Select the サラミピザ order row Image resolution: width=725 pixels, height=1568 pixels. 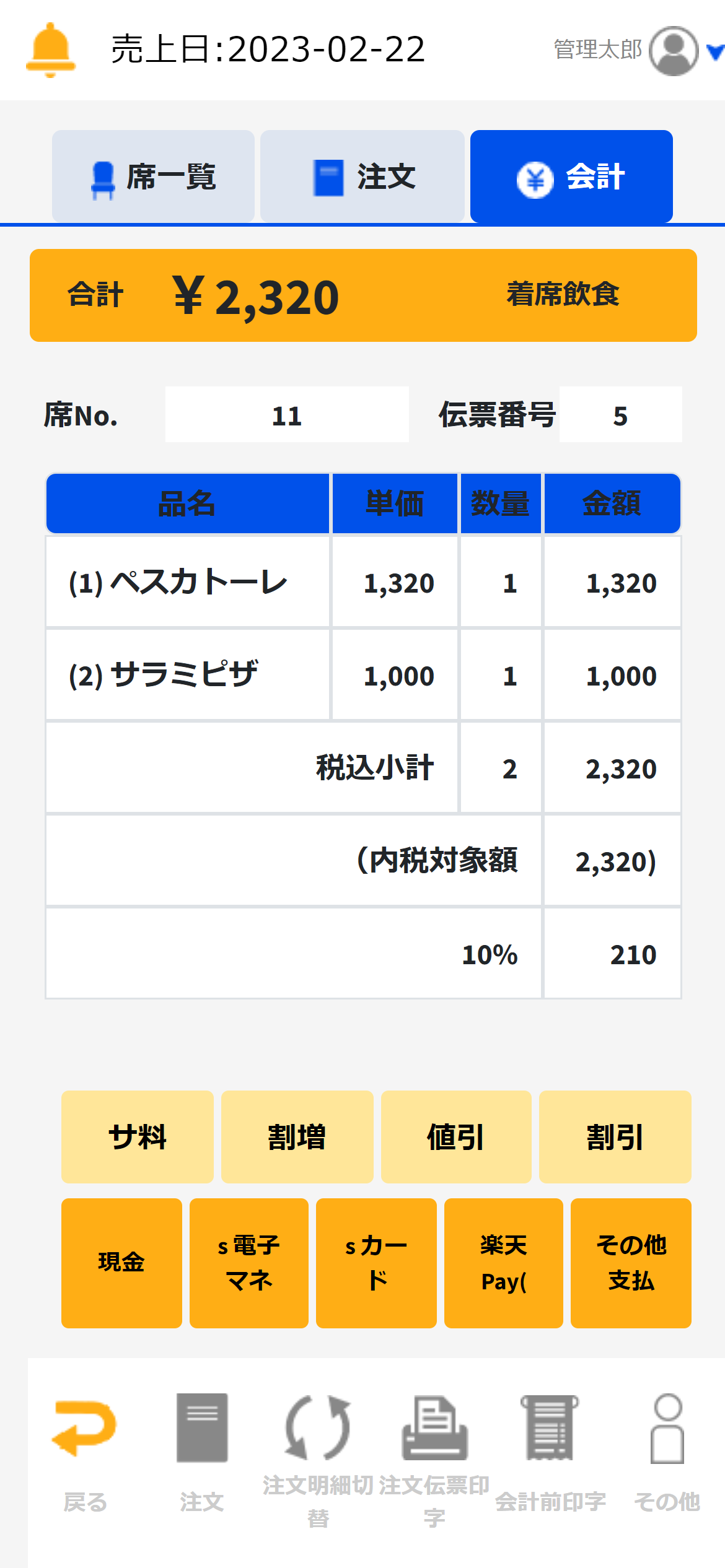pos(187,675)
